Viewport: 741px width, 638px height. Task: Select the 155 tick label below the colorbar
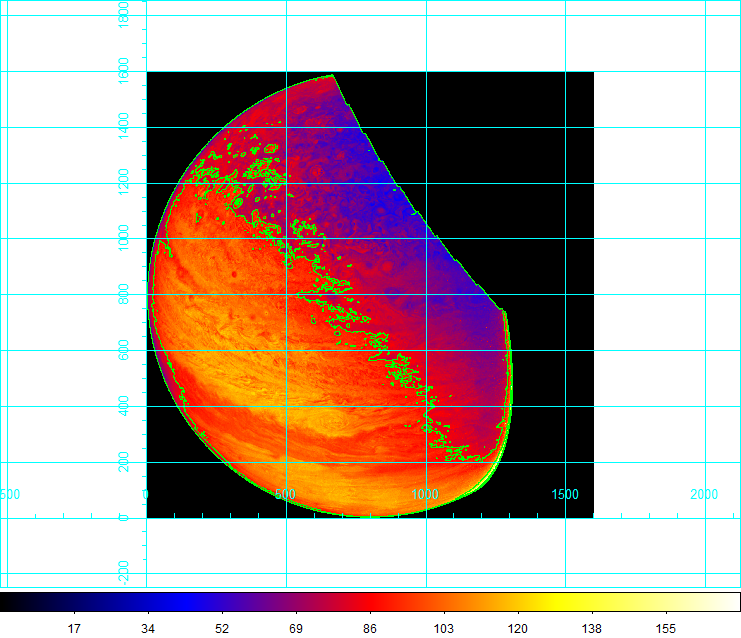pyautogui.click(x=665, y=628)
